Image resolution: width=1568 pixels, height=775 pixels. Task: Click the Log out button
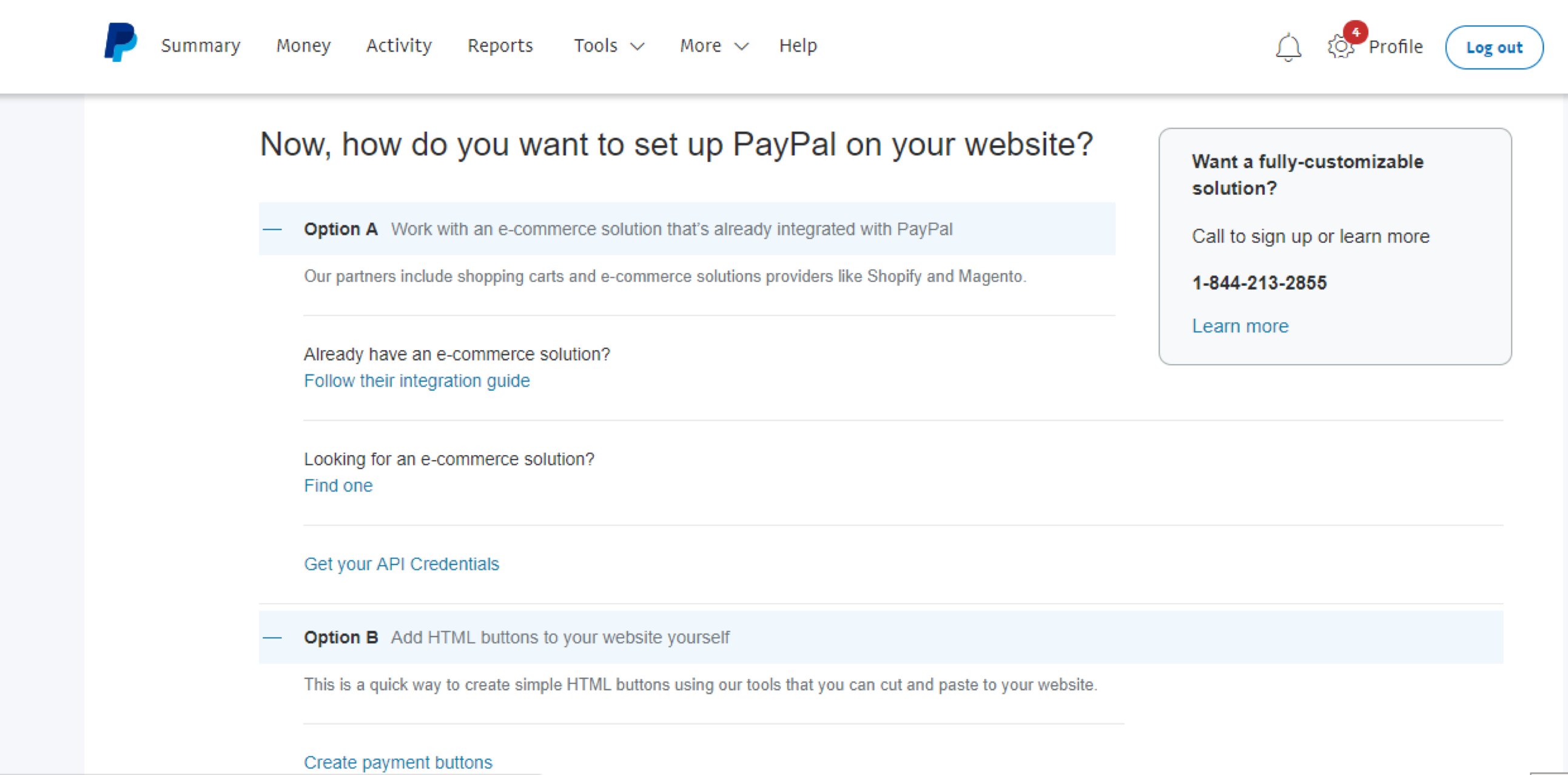[x=1494, y=47]
